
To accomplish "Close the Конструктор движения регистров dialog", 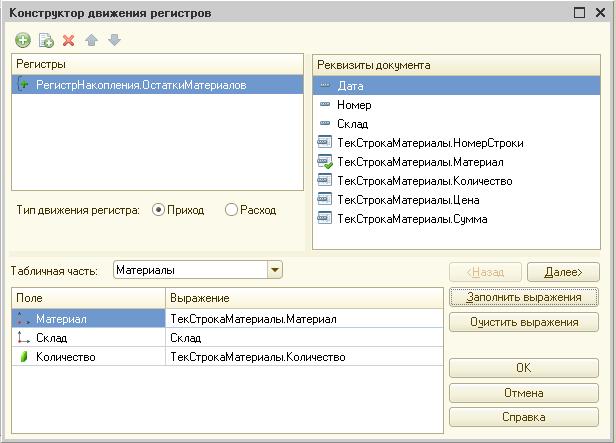I will [600, 13].
